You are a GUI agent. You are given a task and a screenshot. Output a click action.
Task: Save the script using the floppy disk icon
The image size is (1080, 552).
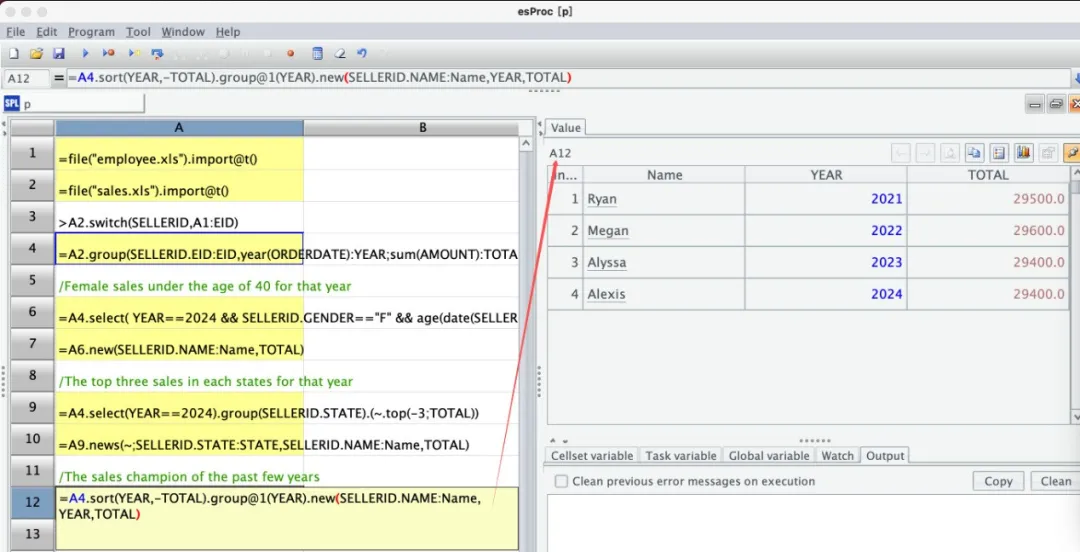pos(59,53)
